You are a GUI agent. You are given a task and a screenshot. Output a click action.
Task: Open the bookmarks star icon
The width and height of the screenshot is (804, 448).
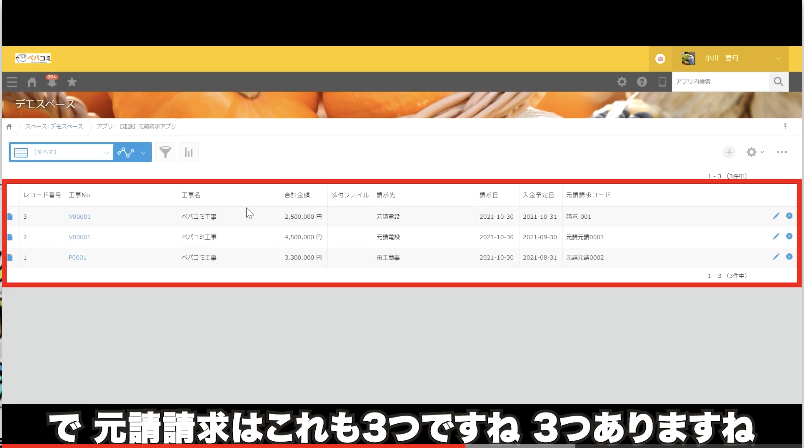tap(72, 82)
